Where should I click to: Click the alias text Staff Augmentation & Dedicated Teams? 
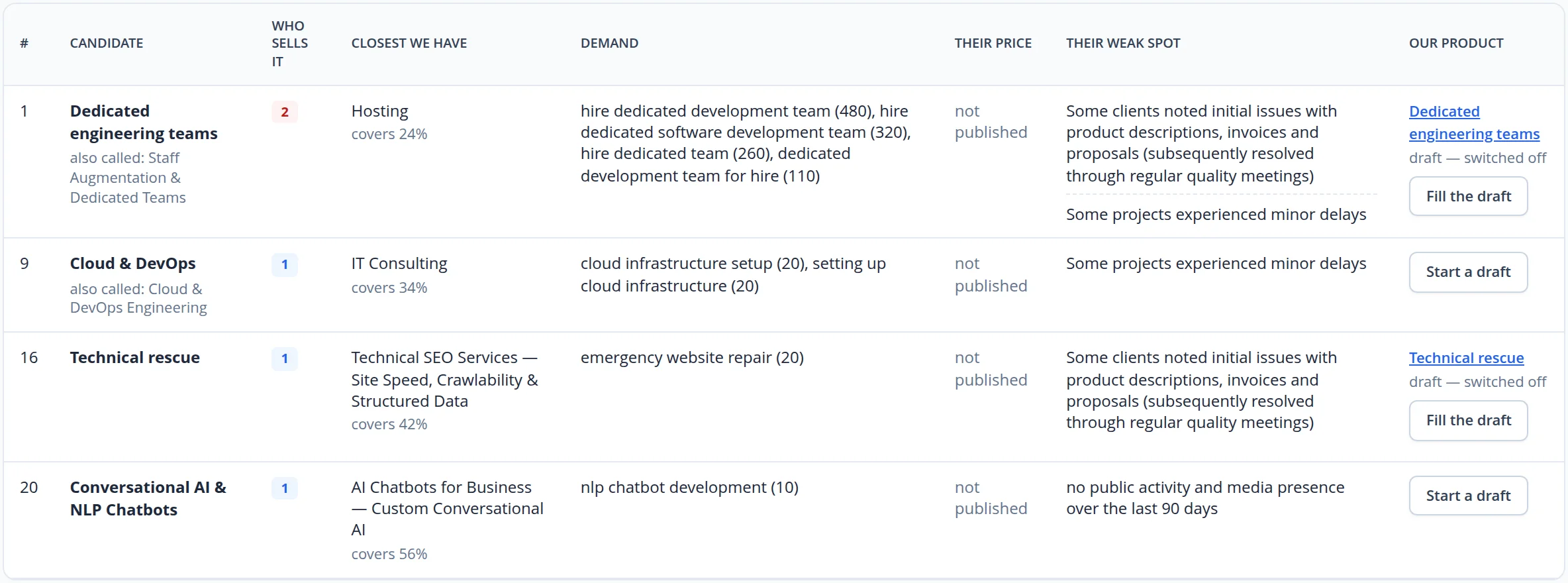[x=128, y=178]
